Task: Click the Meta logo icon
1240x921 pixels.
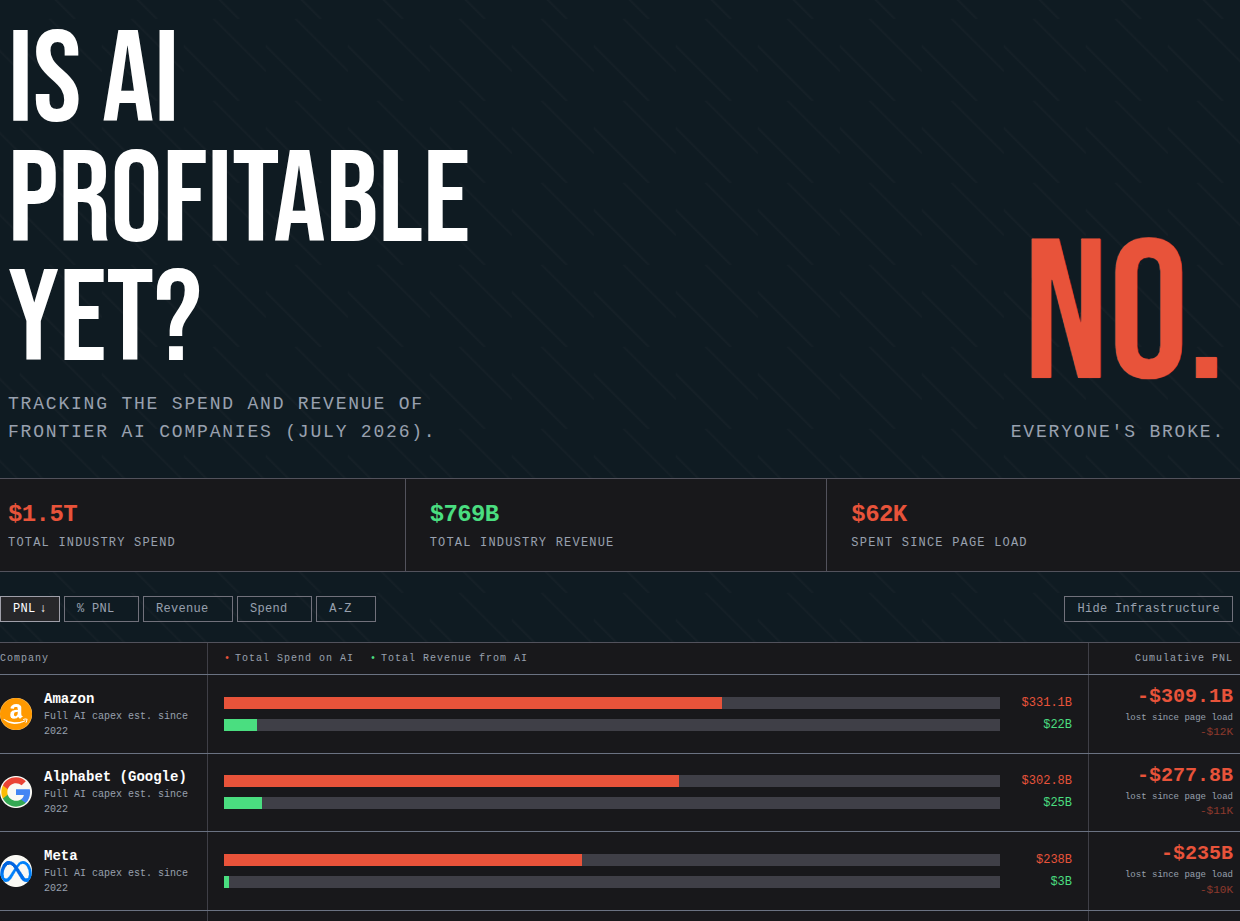Action: 16,871
